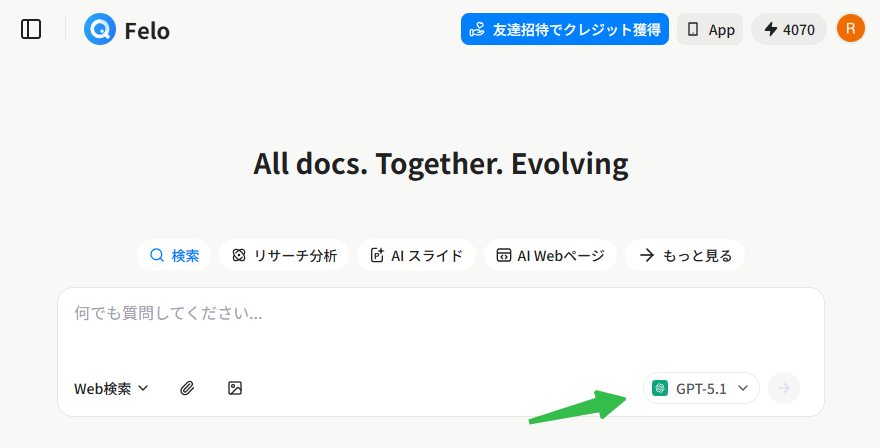Click the OpenAI logo beside GPT-5.1
Viewport: 880px width, 448px height.
[x=660, y=388]
